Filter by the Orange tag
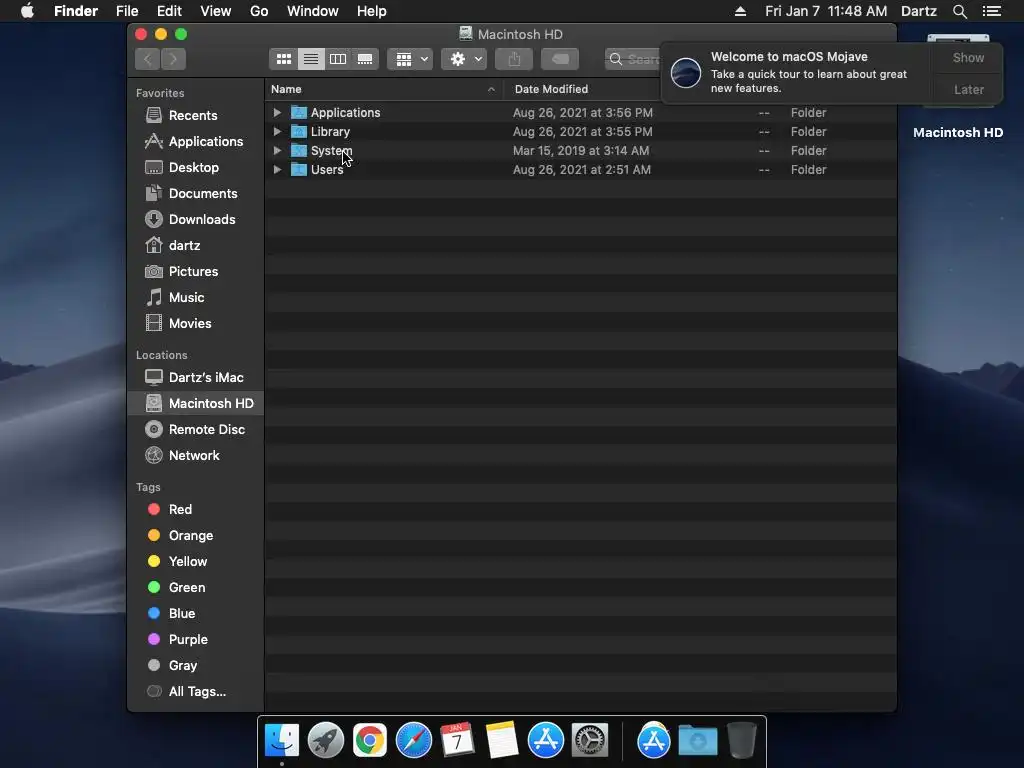Image resolution: width=1024 pixels, height=768 pixels. click(x=190, y=536)
